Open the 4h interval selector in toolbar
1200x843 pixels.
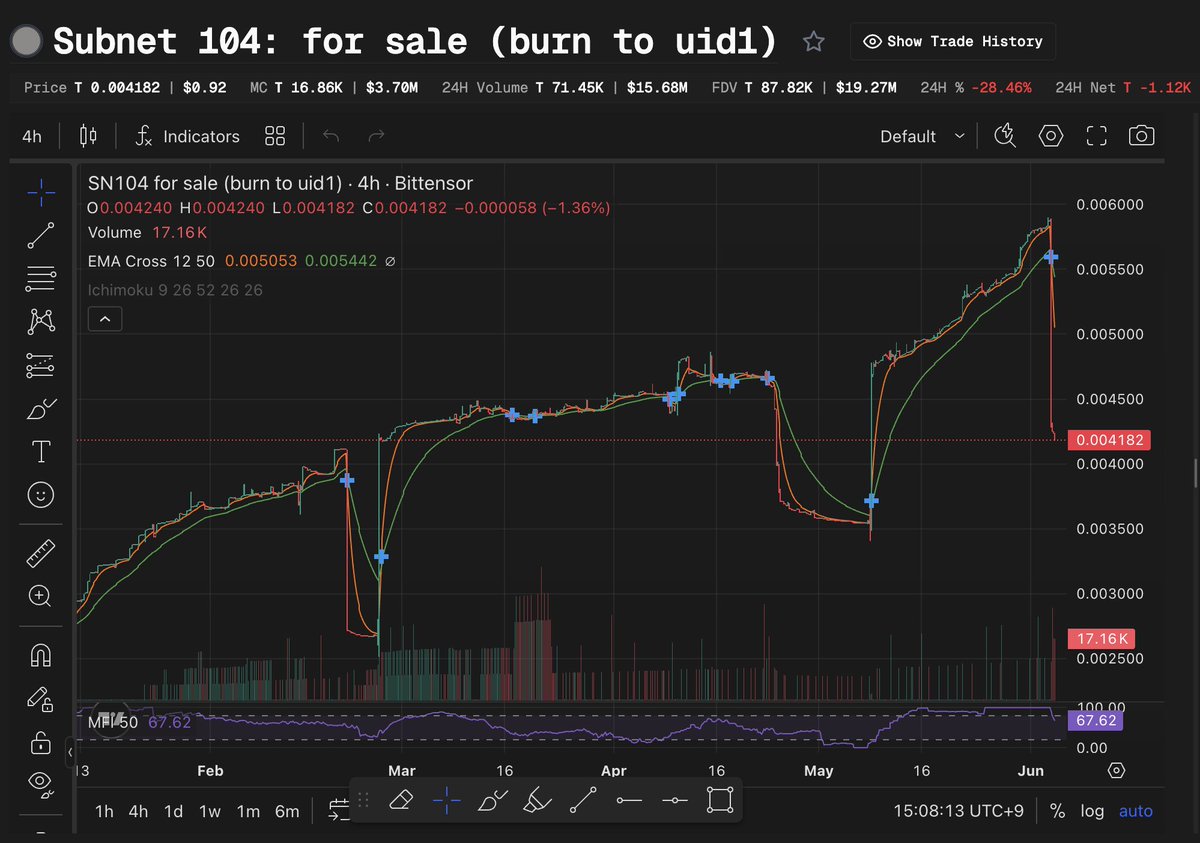(32, 136)
